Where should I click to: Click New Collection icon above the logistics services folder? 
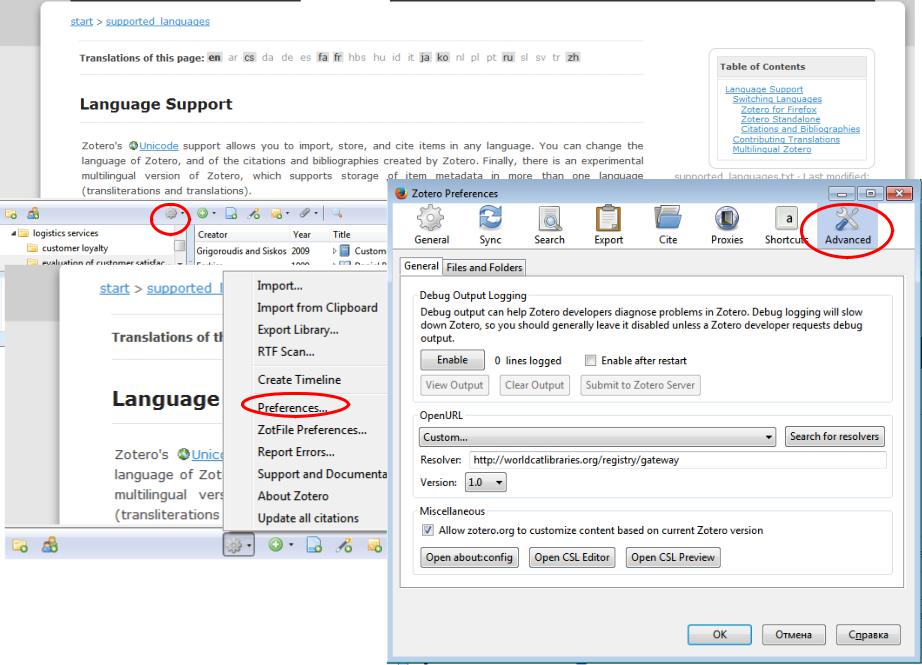(x=11, y=213)
